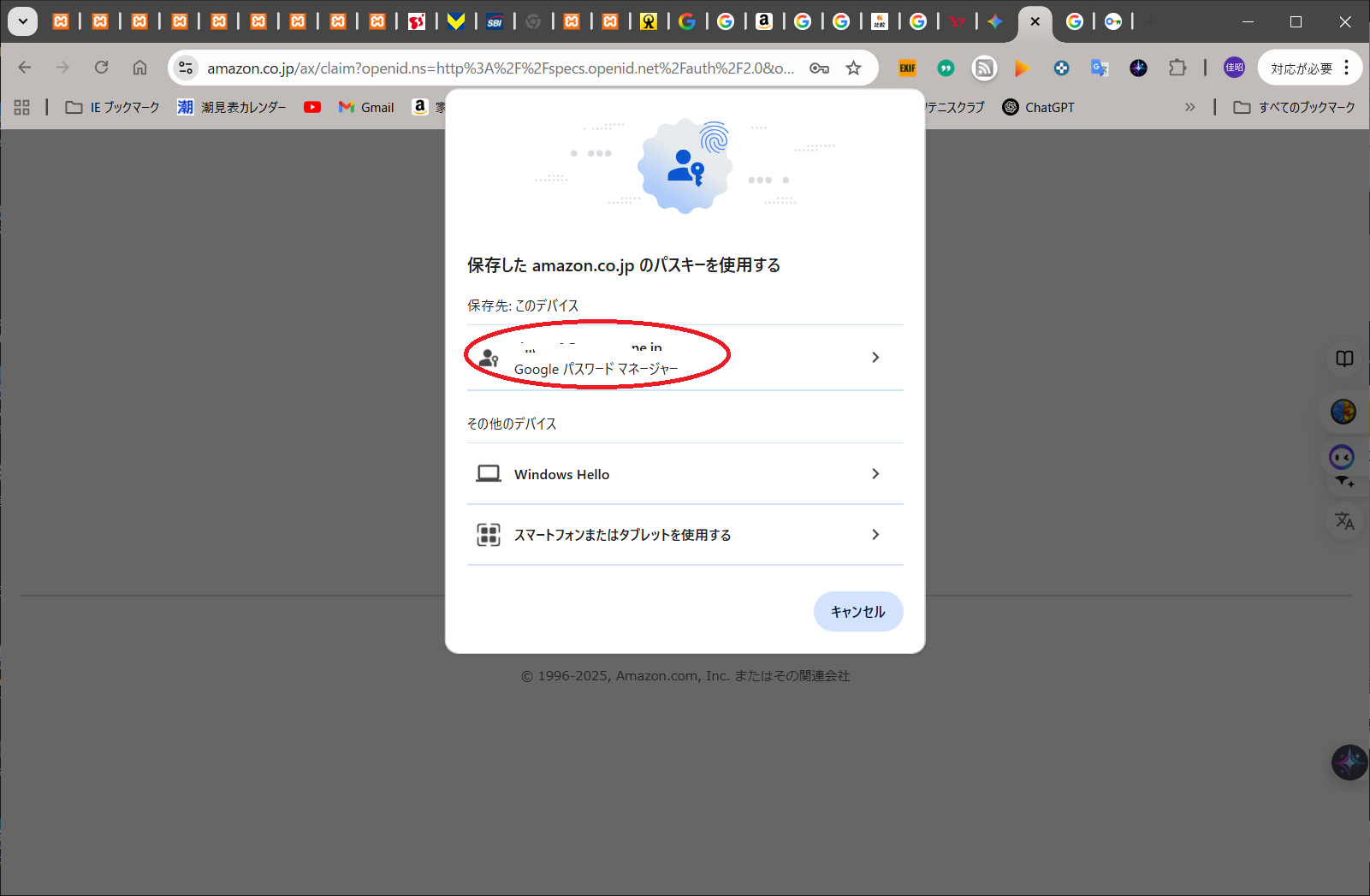The image size is (1370, 896).
Task: Go to the home page via the home icon
Action: click(x=139, y=68)
